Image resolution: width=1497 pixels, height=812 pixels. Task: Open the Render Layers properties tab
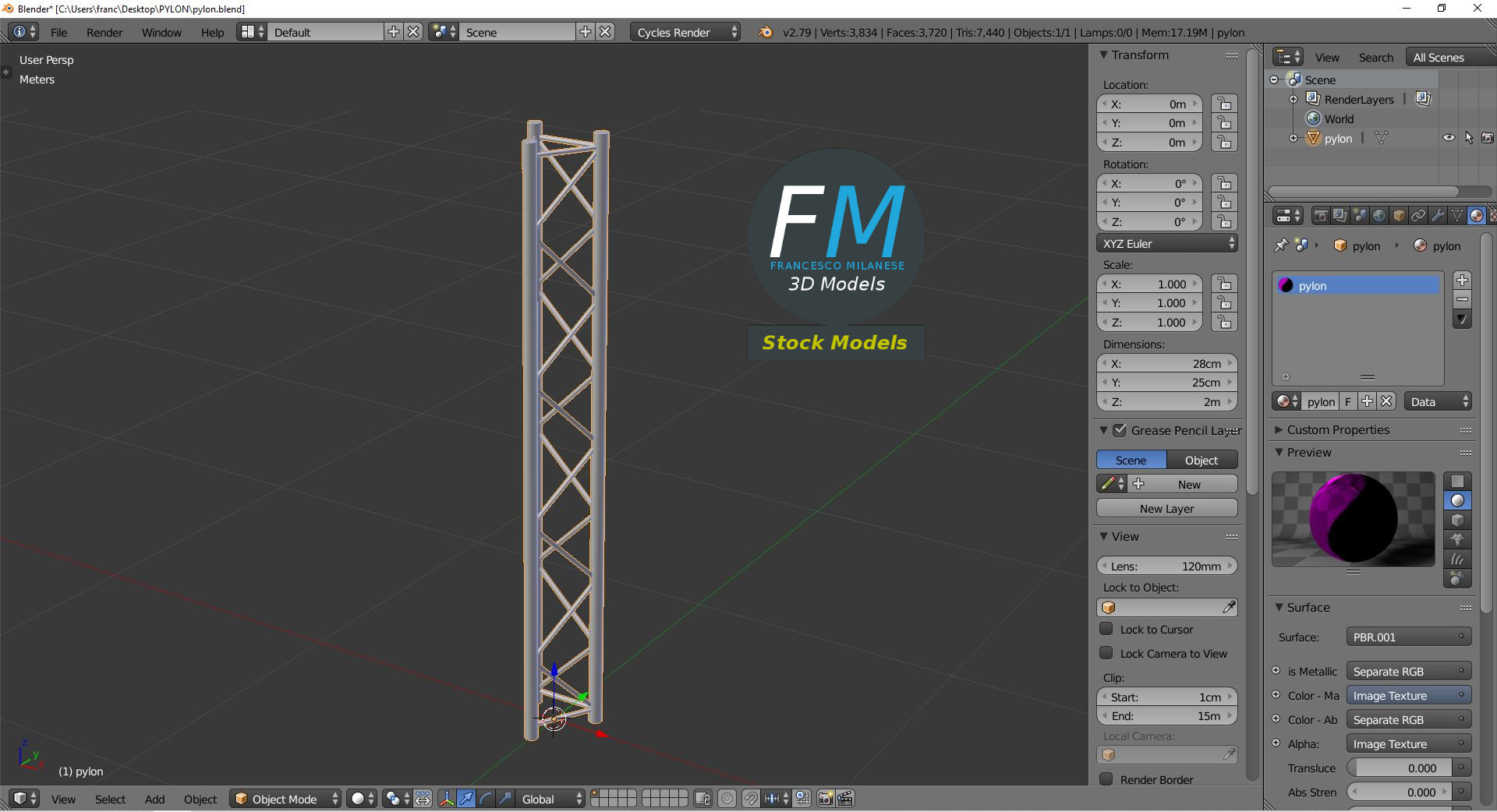(1340, 216)
